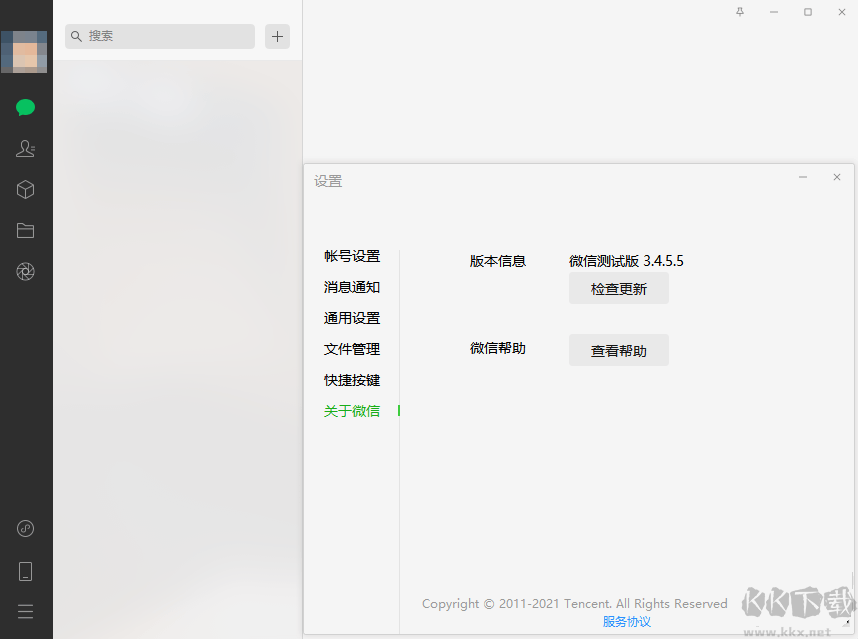Image resolution: width=858 pixels, height=639 pixels.
Task: Open Chat Files via the folder icon
Action: (25, 230)
